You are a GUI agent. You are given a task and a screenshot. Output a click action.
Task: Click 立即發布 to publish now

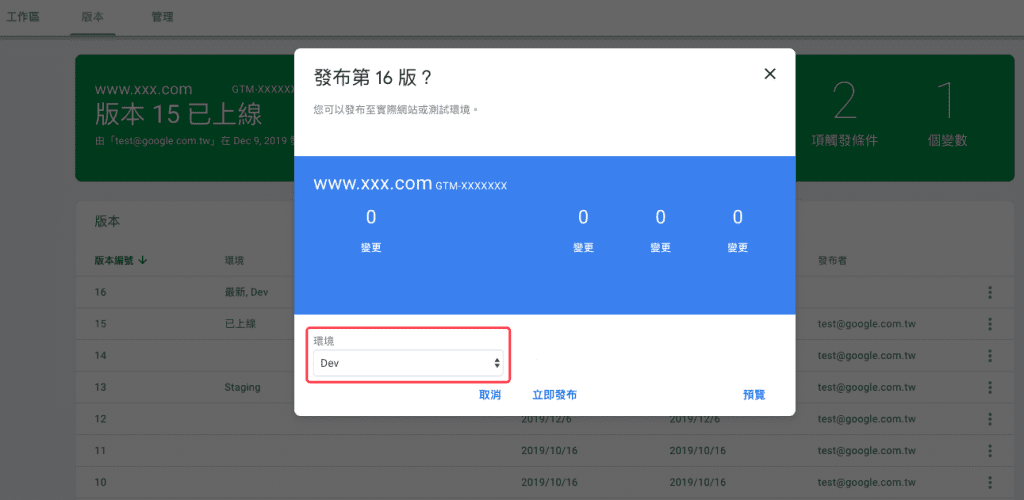(554, 395)
